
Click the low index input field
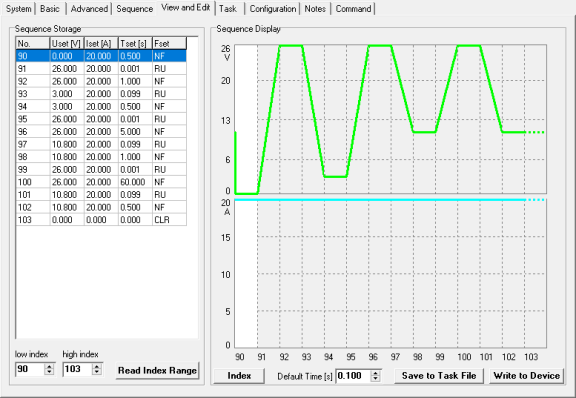click(30, 369)
